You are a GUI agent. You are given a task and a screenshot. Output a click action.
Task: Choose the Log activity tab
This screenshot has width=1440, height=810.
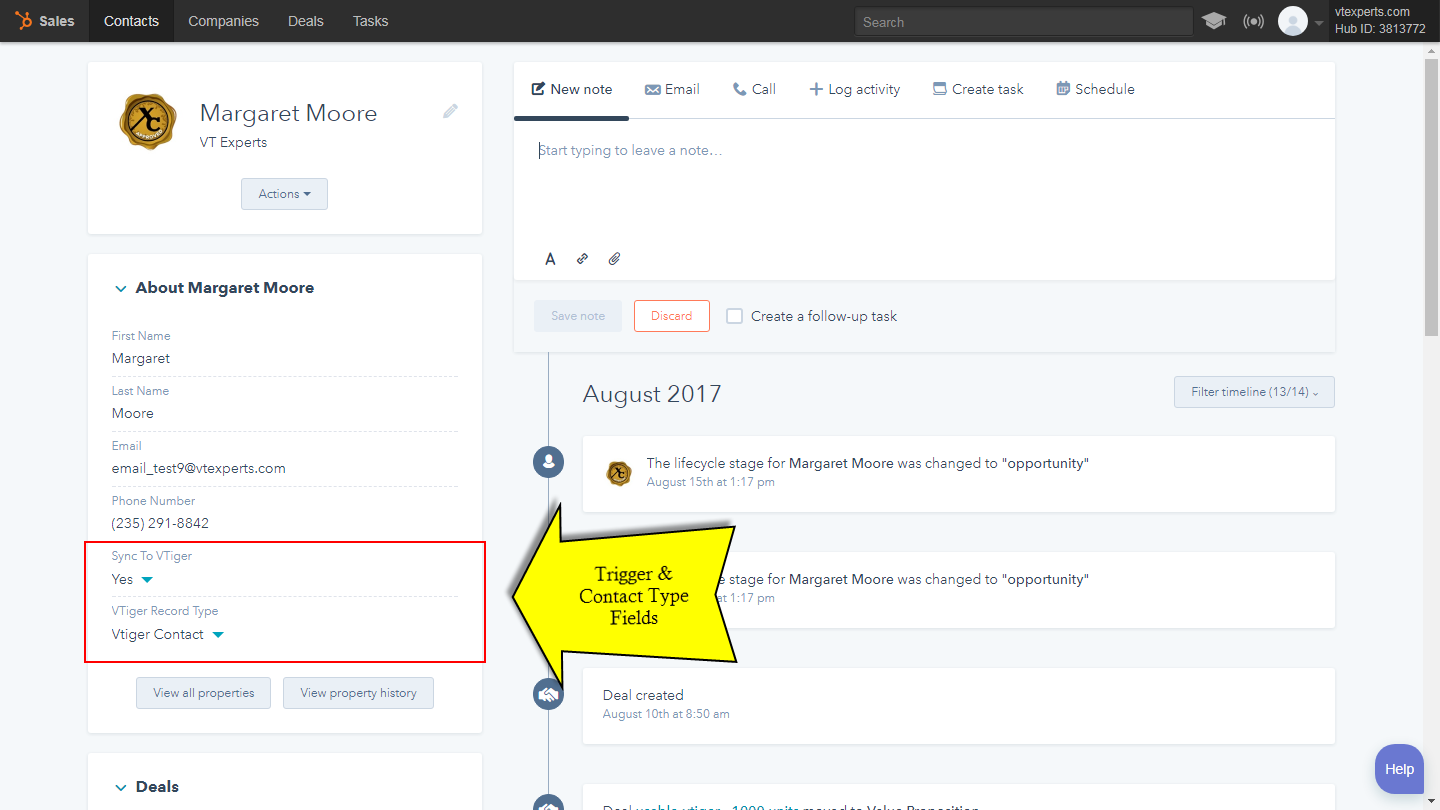(x=854, y=89)
